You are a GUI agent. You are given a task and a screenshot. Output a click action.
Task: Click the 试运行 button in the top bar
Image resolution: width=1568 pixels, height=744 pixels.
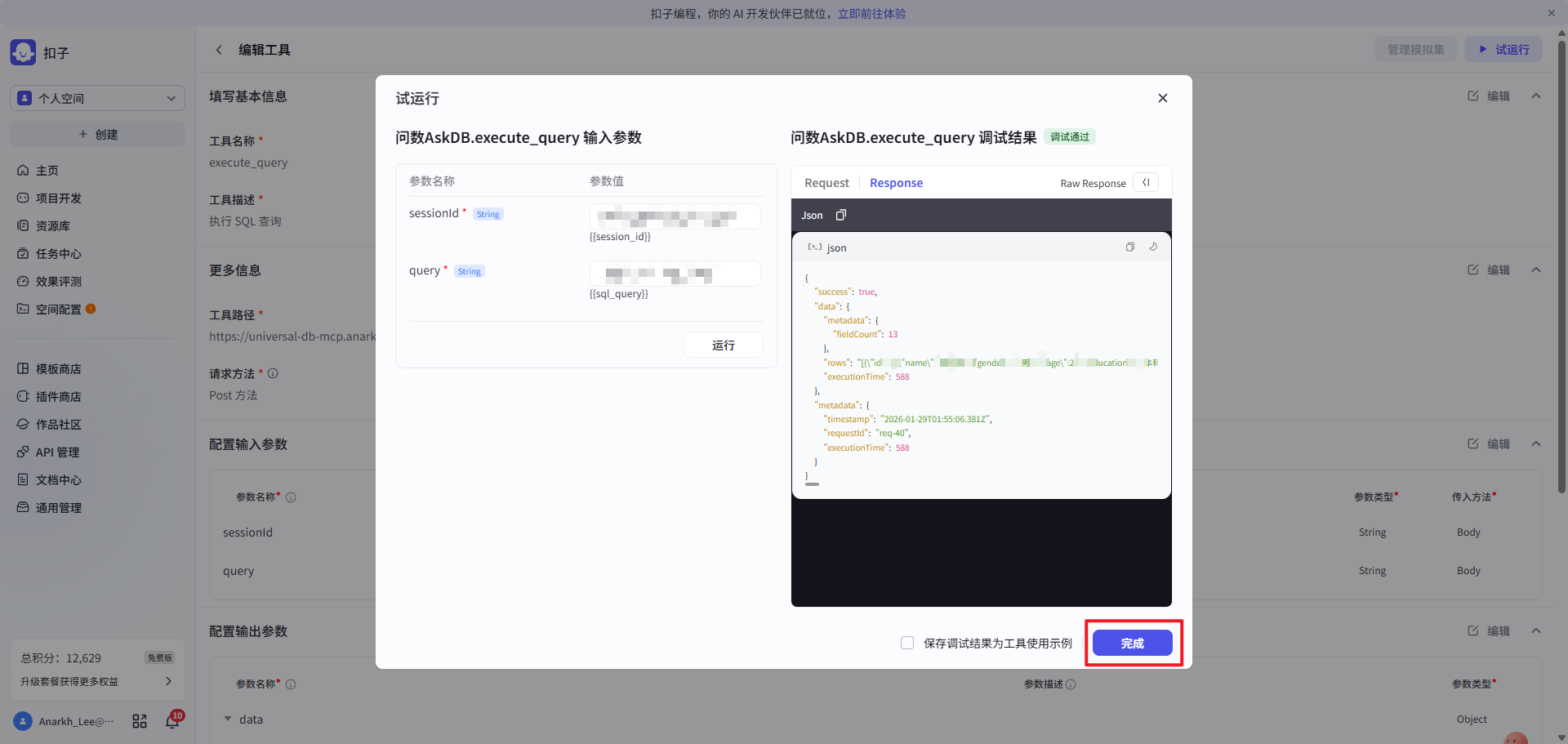[1503, 50]
